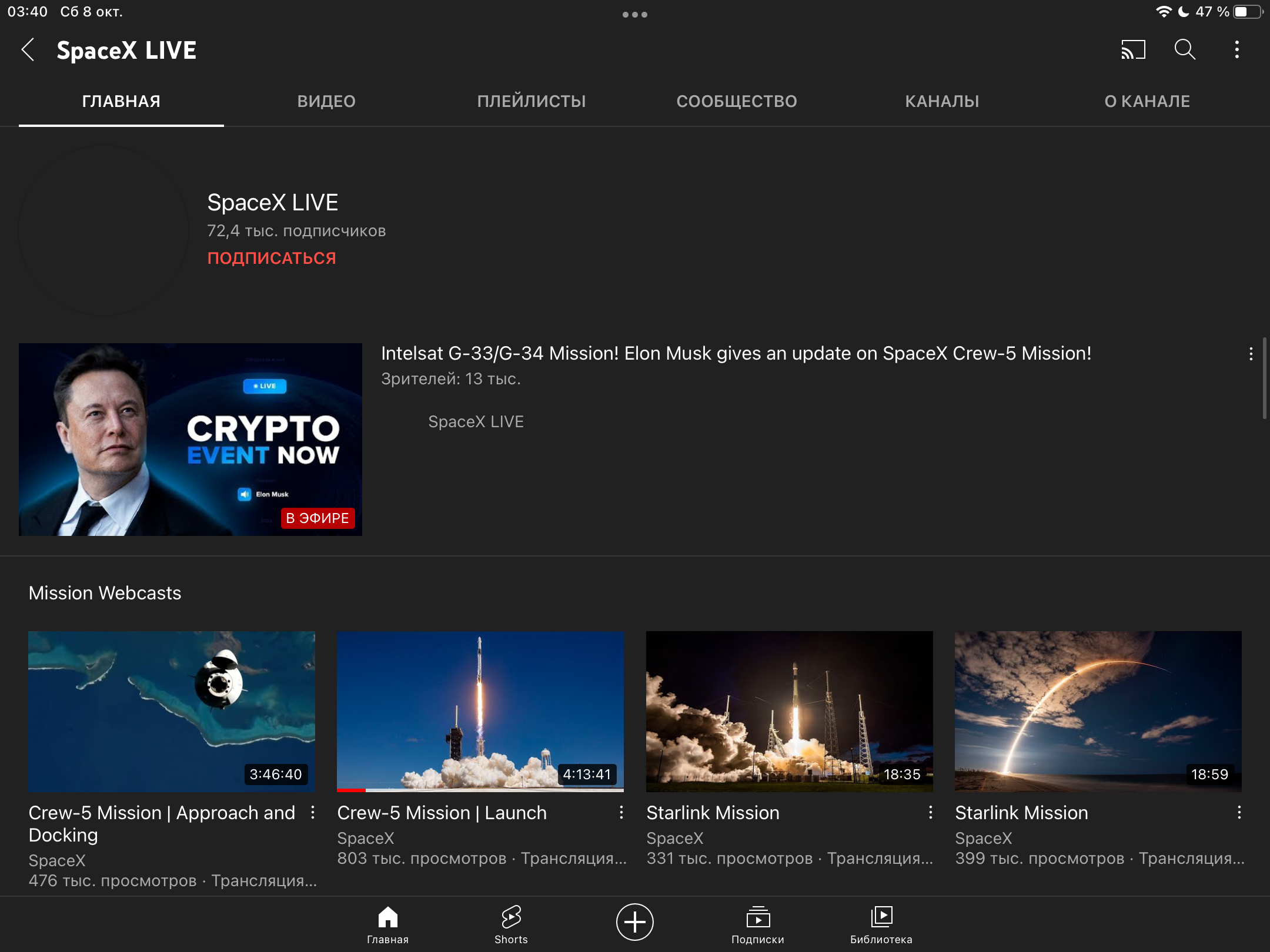Switch to the О КАНАЛЕ tab

pos(1147,102)
